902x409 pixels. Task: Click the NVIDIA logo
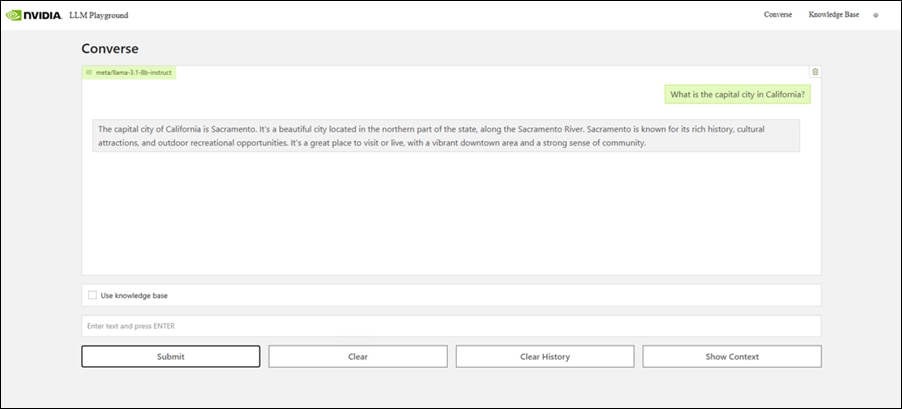click(33, 16)
